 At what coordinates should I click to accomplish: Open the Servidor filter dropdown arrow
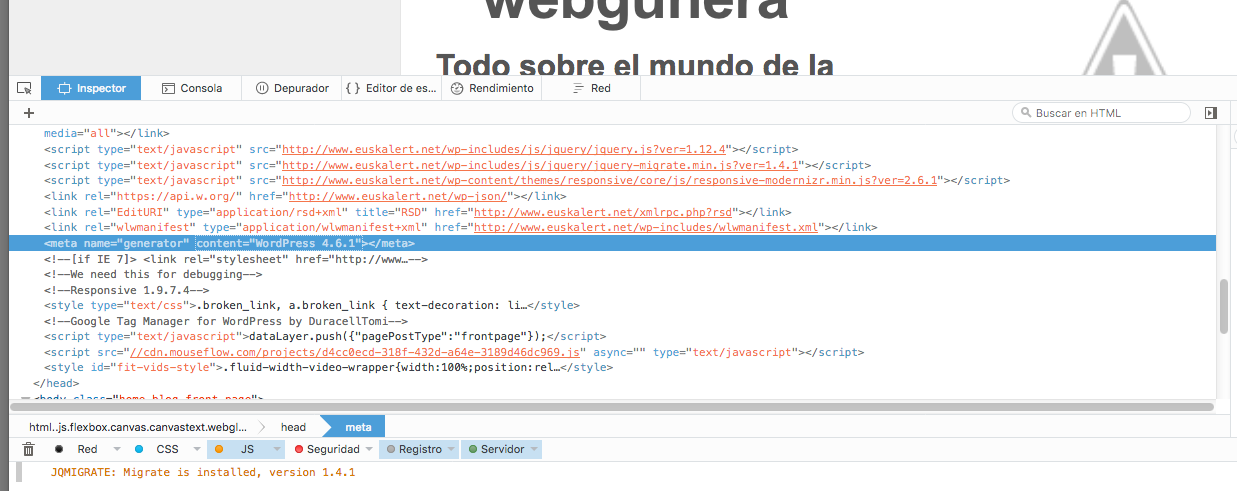[x=534, y=450]
